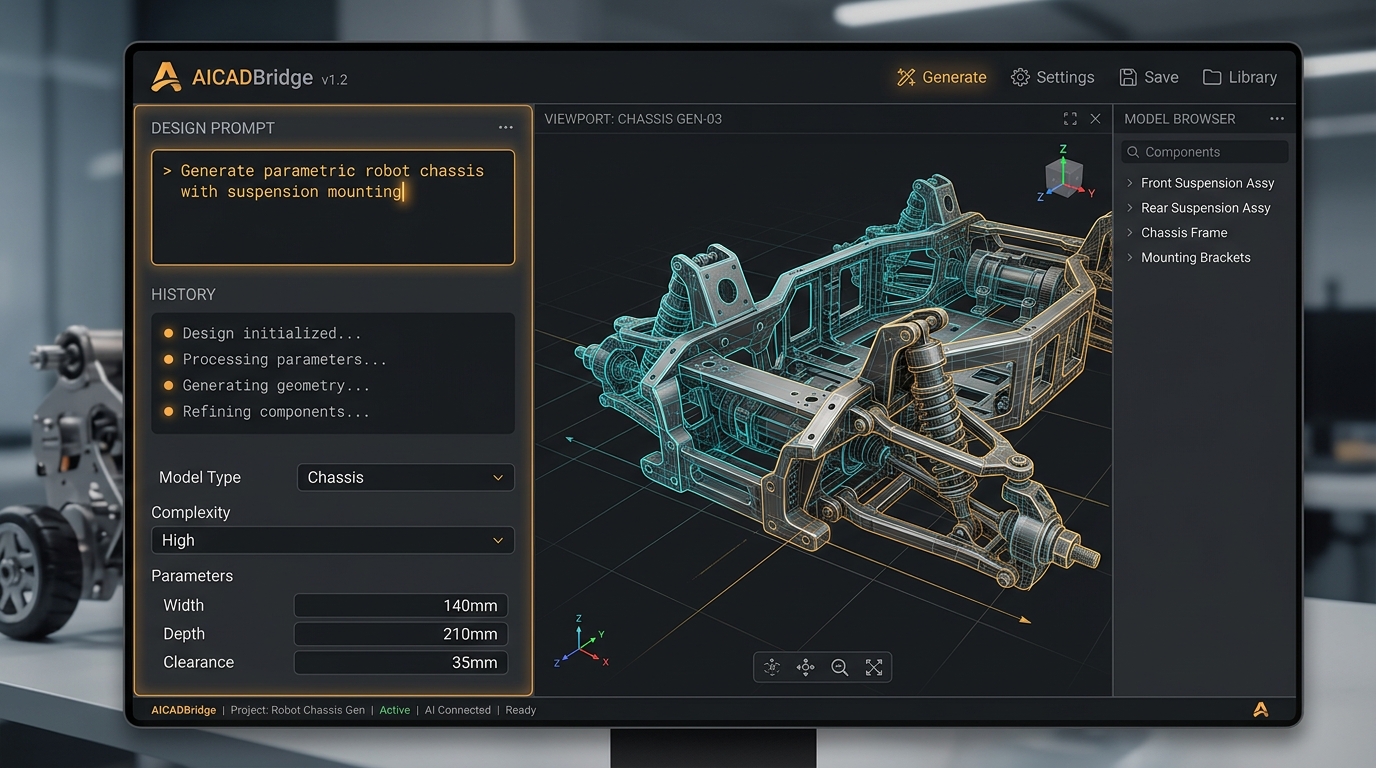The width and height of the screenshot is (1376, 768).
Task: Select 'Generating geometry...' history entry
Action: coord(266,385)
